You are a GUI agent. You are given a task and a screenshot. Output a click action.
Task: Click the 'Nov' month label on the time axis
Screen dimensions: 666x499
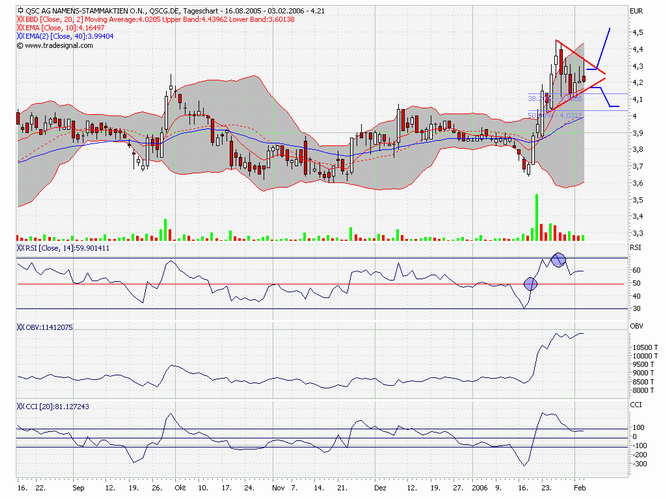coord(278,488)
